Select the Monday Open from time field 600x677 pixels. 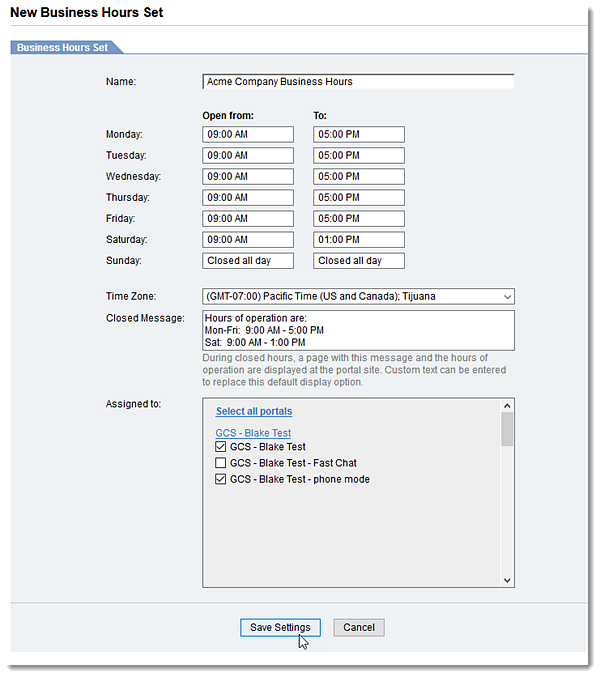(248, 134)
